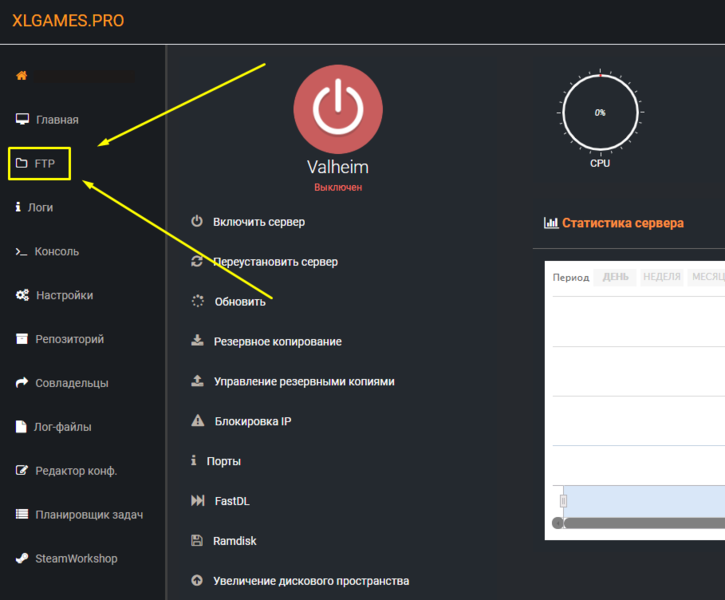Click the orange home icon in sidebar

[x=22, y=76]
